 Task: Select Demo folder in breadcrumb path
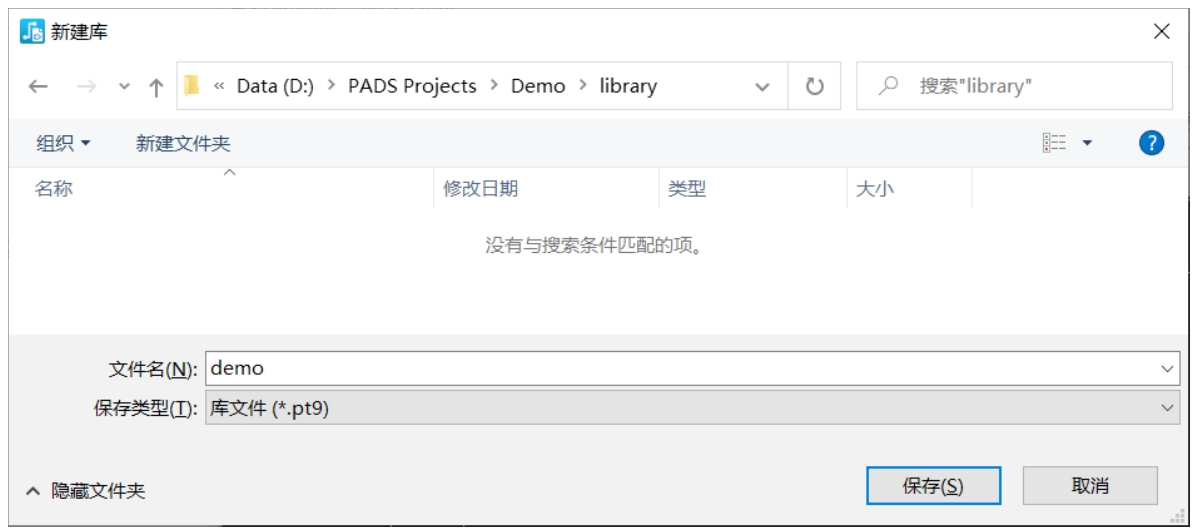(x=538, y=86)
